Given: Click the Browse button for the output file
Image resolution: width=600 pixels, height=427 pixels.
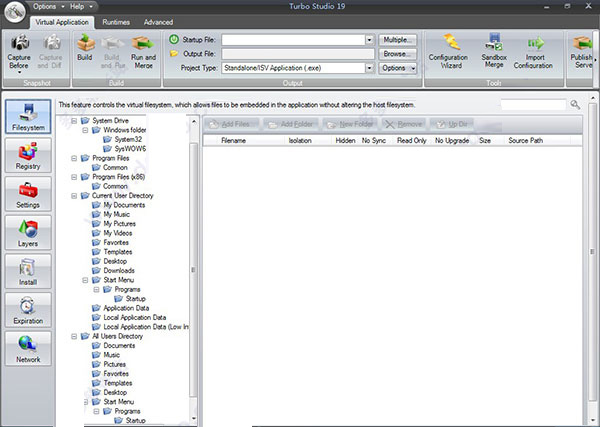Looking at the screenshot, I should [398, 54].
